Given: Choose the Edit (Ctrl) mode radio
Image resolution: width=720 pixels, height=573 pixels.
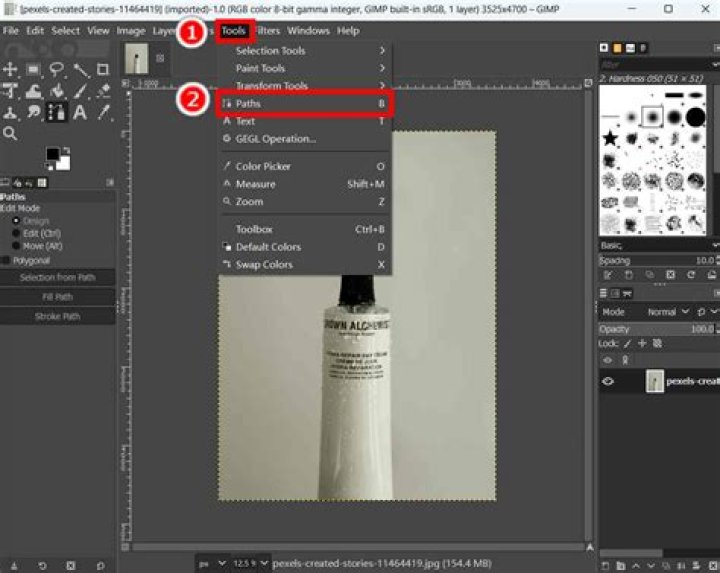Looking at the screenshot, I should point(16,233).
